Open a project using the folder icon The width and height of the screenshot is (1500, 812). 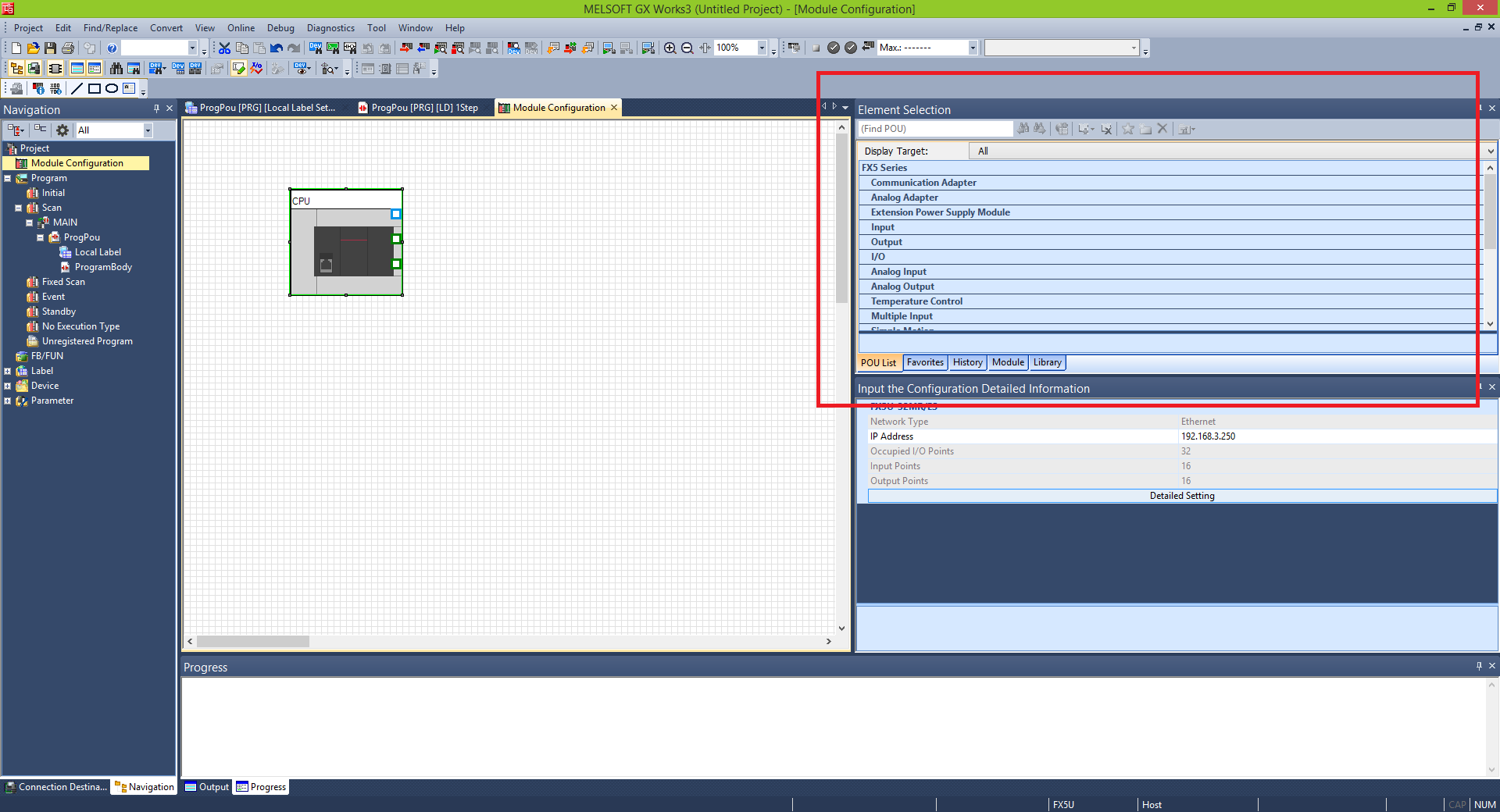[x=33, y=48]
